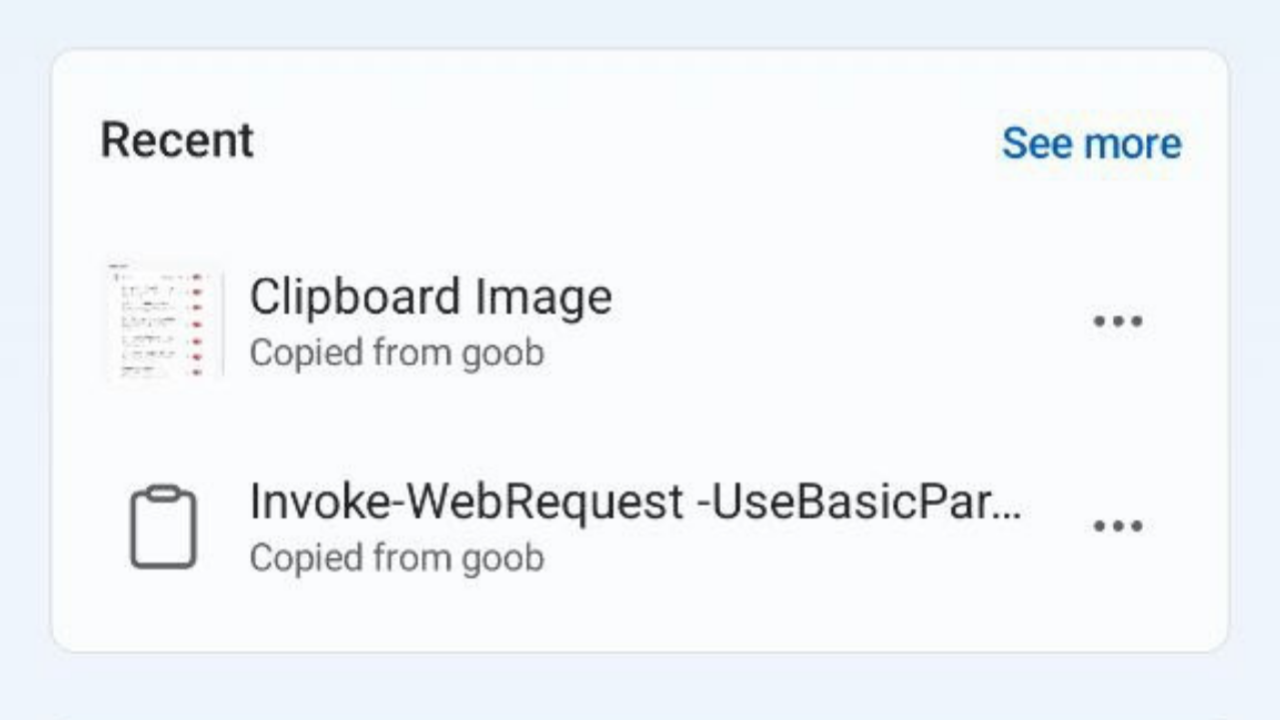
Task: Open the copied screenshot thumbnail
Action: [162, 322]
